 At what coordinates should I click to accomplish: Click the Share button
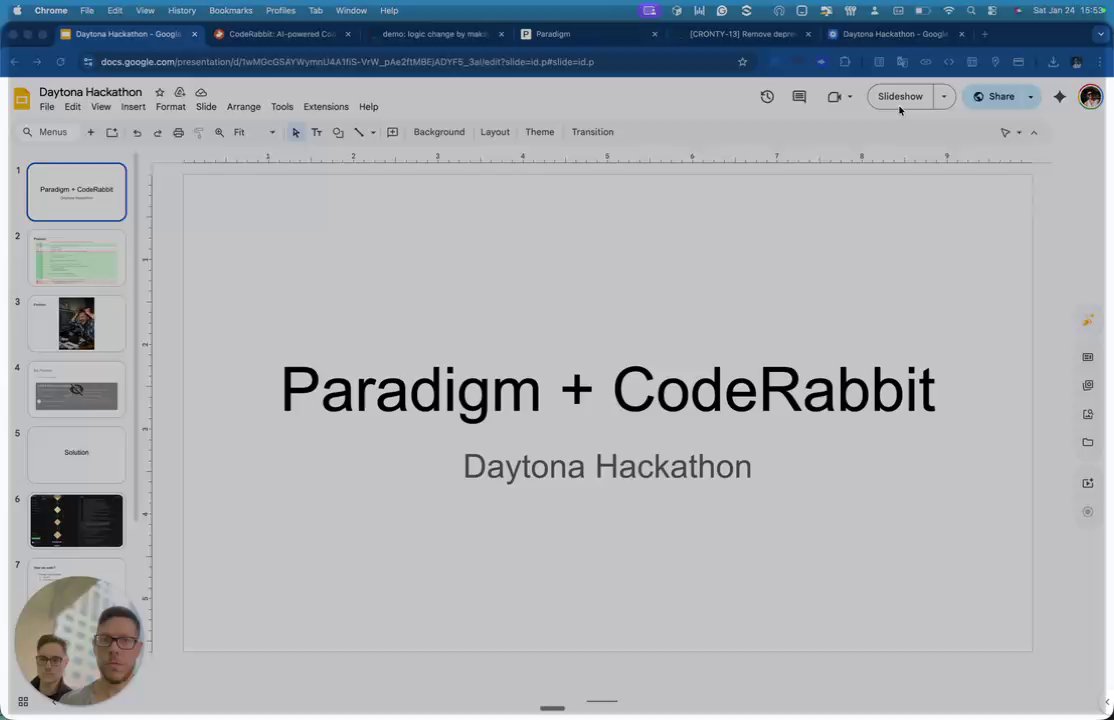994,97
